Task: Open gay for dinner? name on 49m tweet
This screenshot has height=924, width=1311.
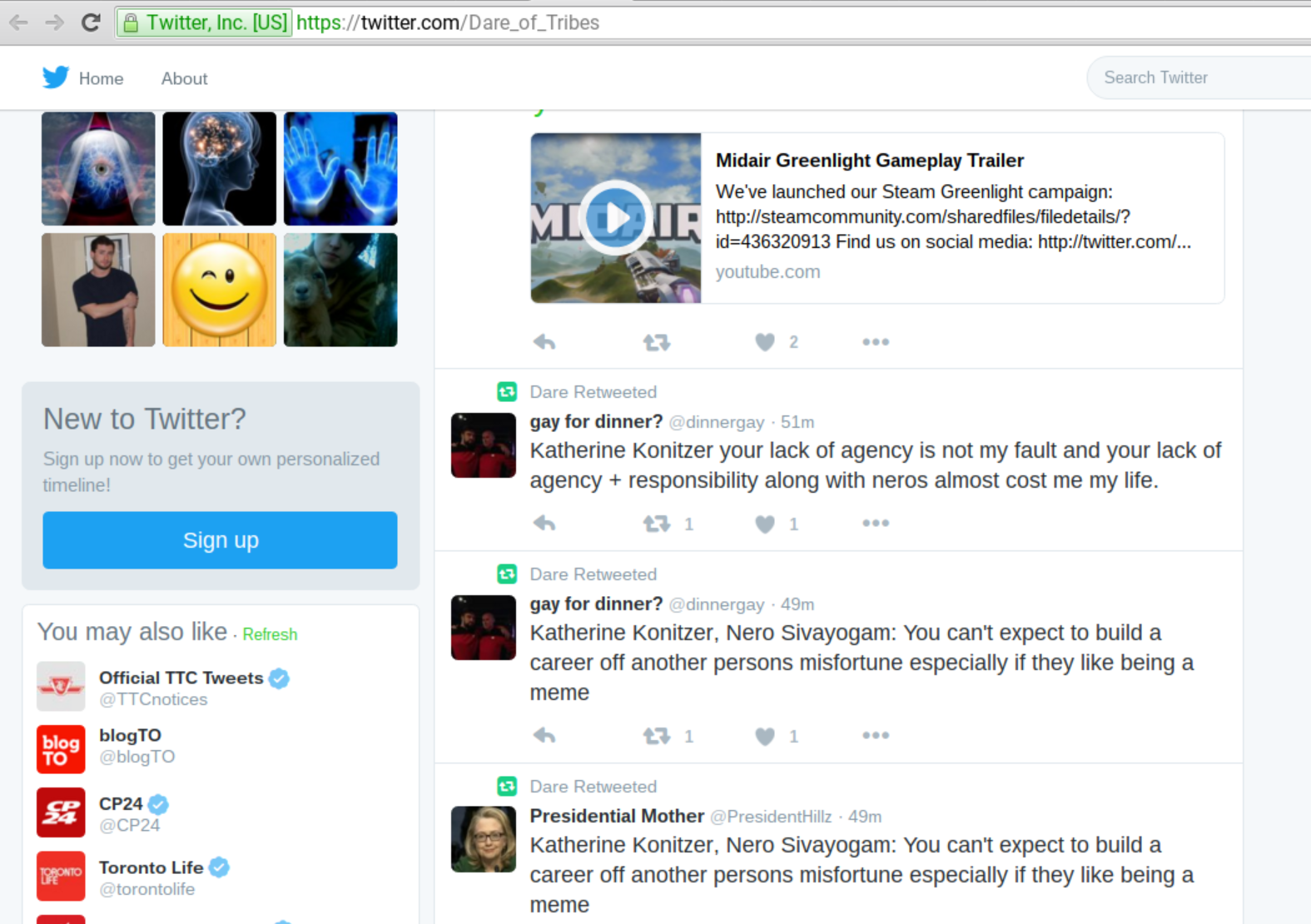Action: 596,604
